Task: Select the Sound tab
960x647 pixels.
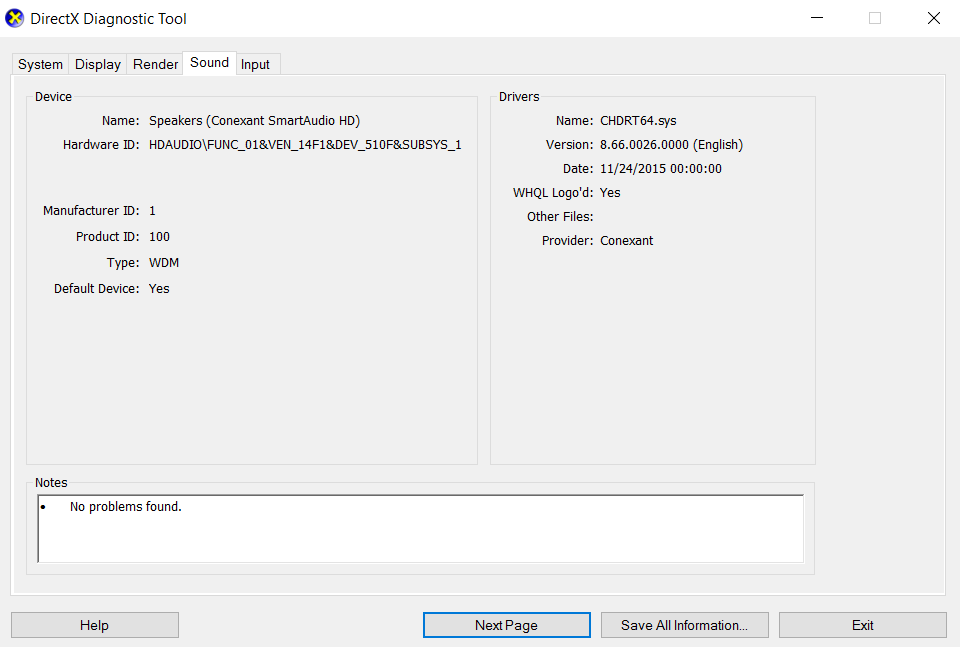Action: (209, 63)
